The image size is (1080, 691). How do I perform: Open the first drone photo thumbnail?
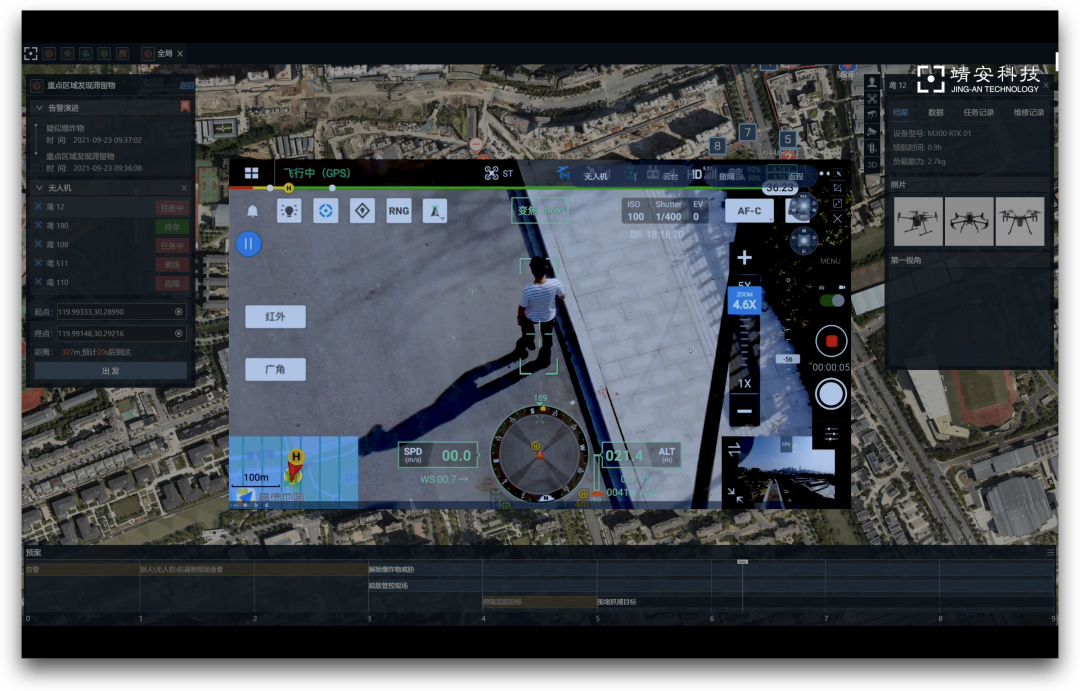click(x=917, y=221)
